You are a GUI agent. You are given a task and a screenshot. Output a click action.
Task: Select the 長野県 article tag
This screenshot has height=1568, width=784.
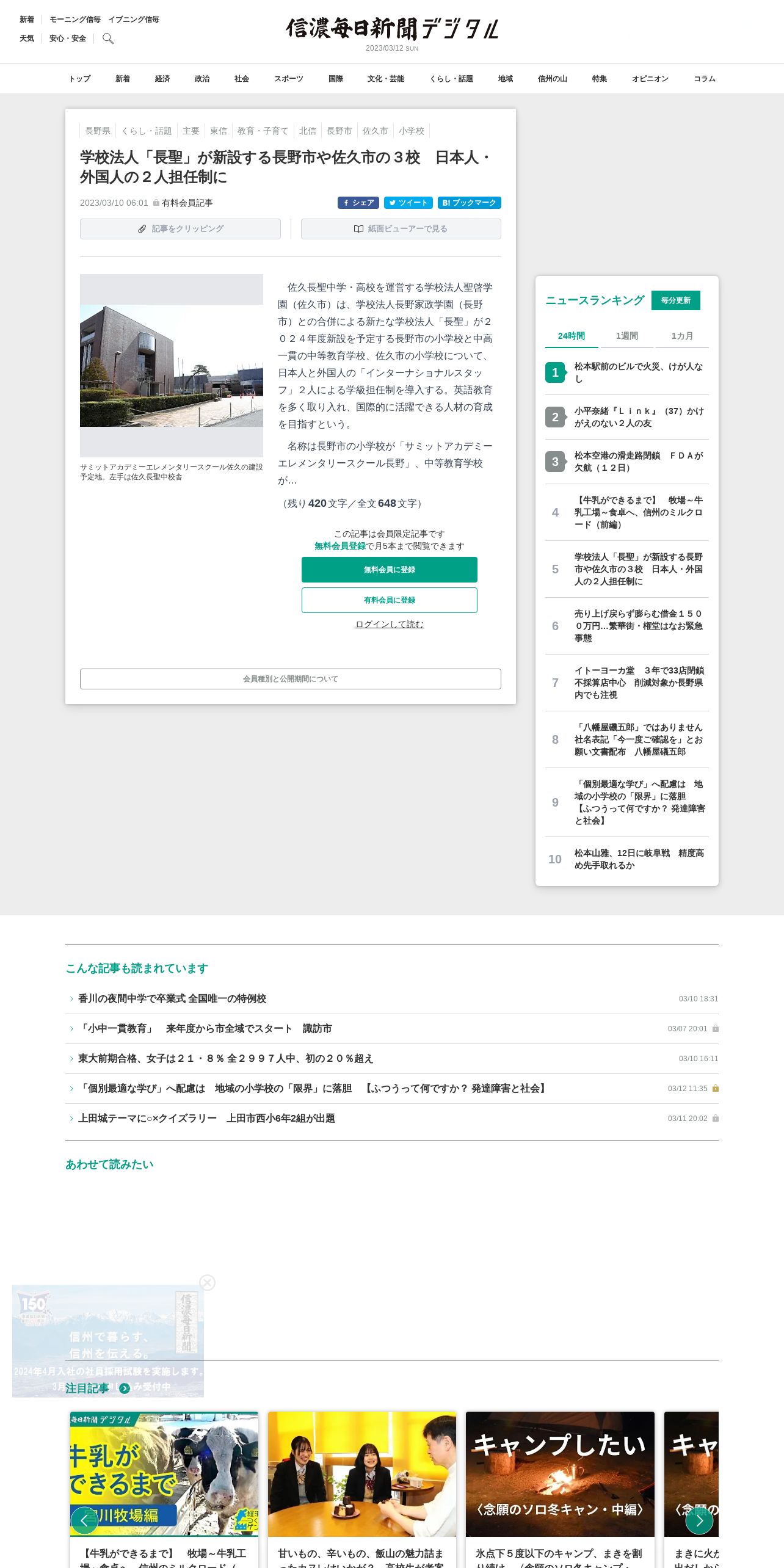click(98, 131)
